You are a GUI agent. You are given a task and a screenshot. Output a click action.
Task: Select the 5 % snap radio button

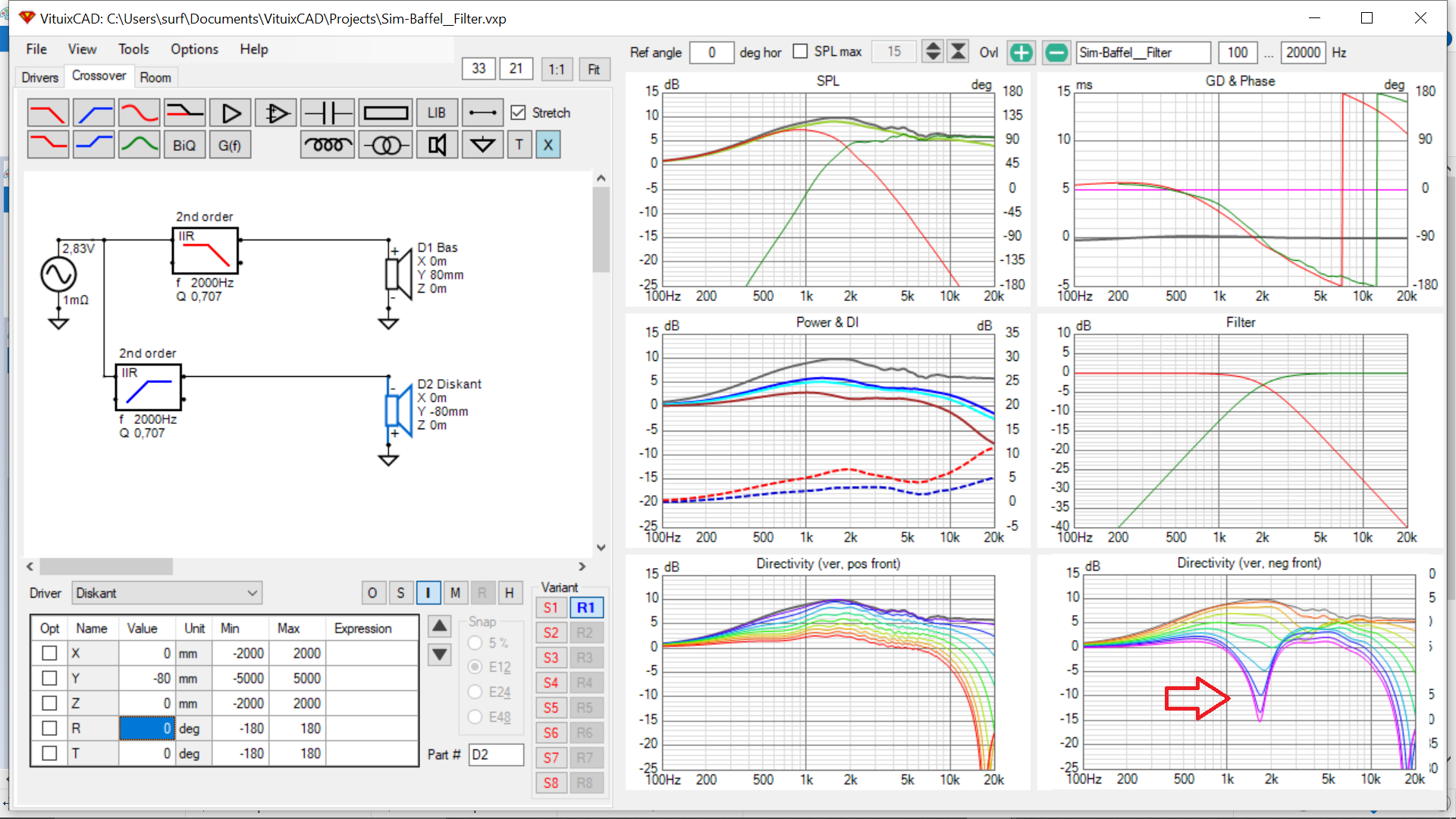pyautogui.click(x=475, y=642)
